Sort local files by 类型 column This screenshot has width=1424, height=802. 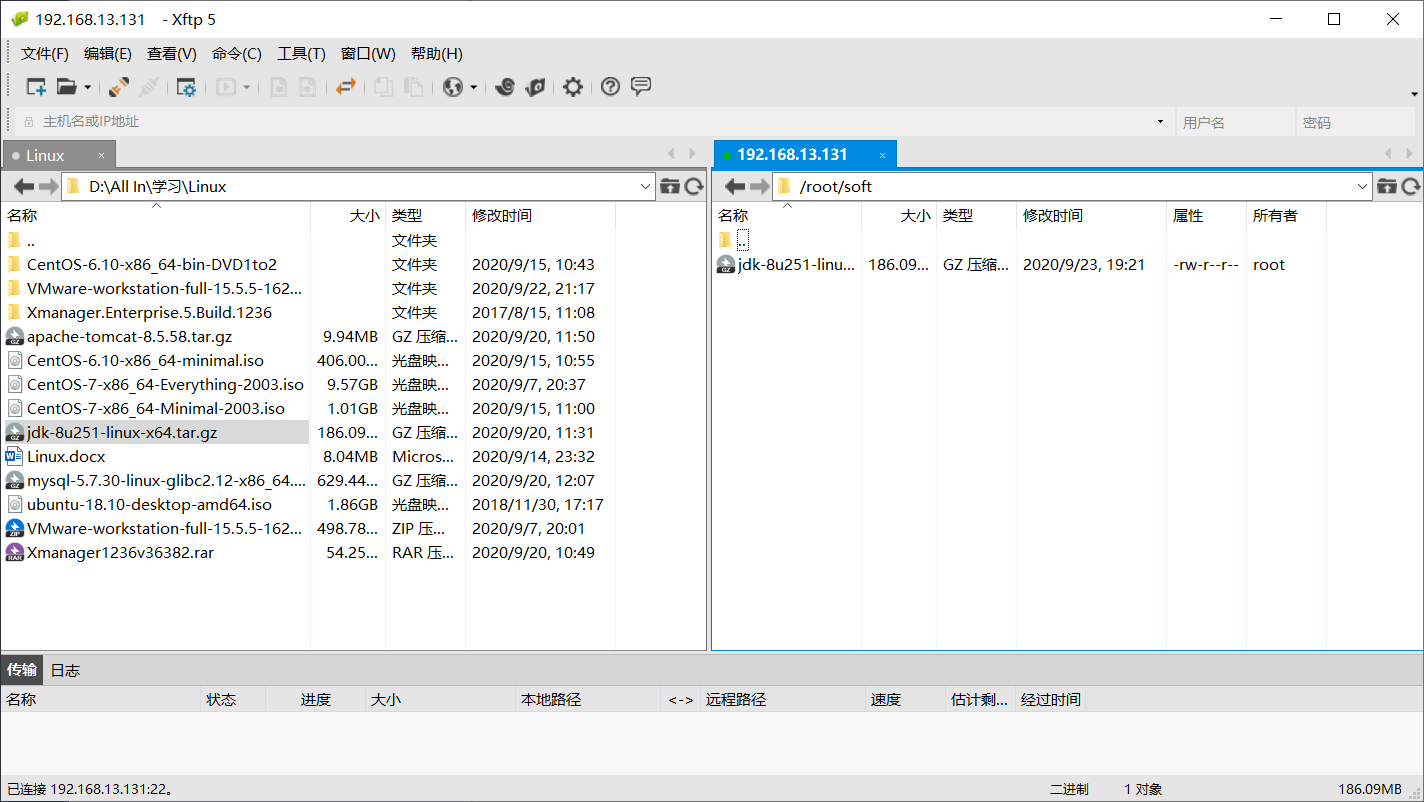(x=425, y=216)
